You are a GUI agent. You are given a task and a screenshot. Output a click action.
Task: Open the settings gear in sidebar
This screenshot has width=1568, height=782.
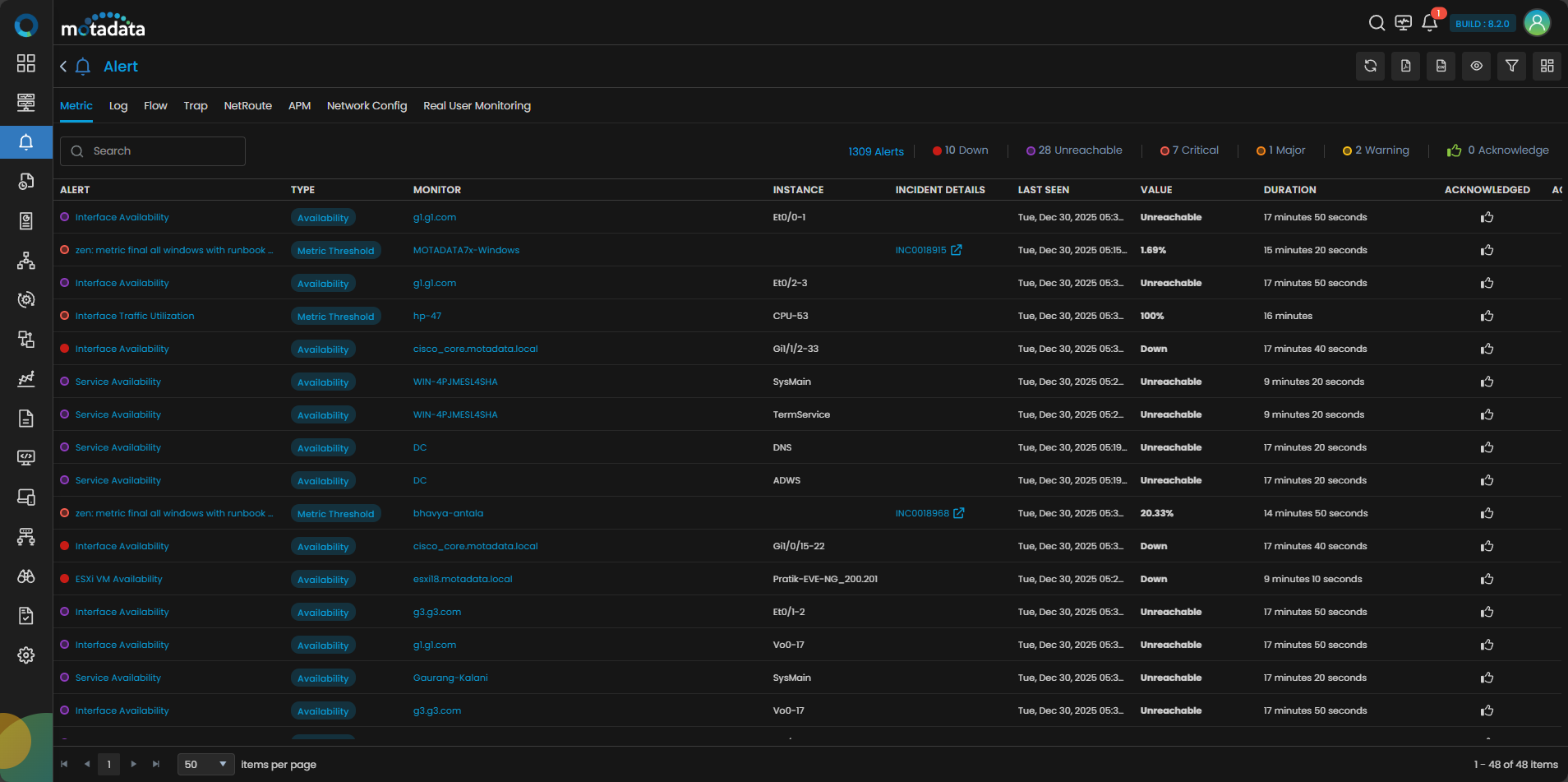(26, 655)
